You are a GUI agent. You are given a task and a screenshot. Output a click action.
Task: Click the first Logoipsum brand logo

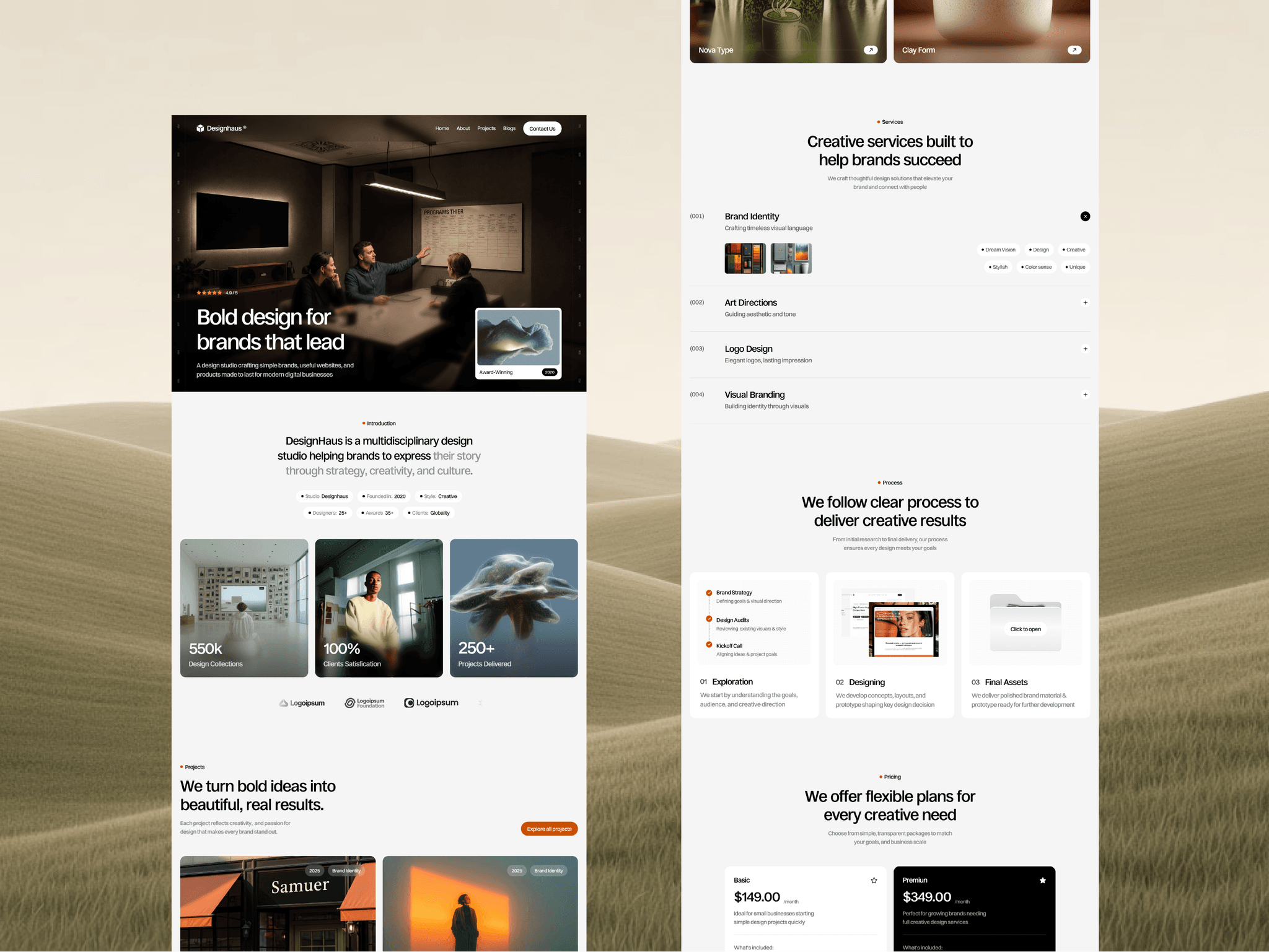tap(302, 703)
